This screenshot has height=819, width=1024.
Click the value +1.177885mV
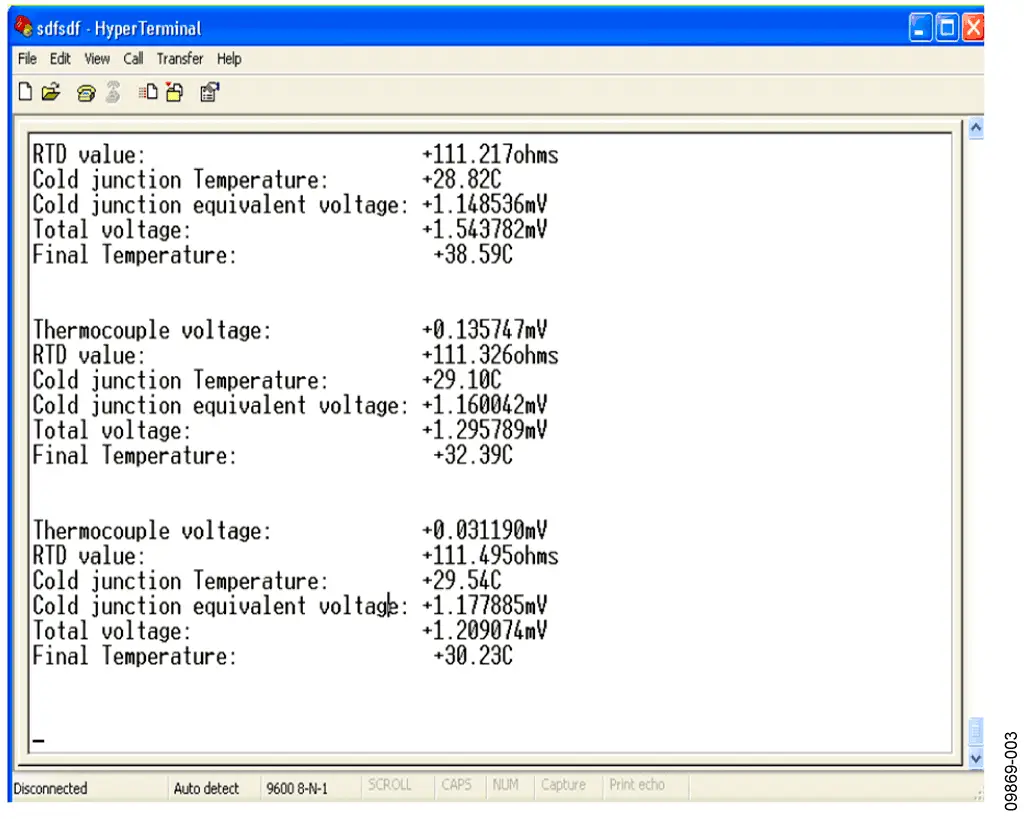tap(484, 605)
